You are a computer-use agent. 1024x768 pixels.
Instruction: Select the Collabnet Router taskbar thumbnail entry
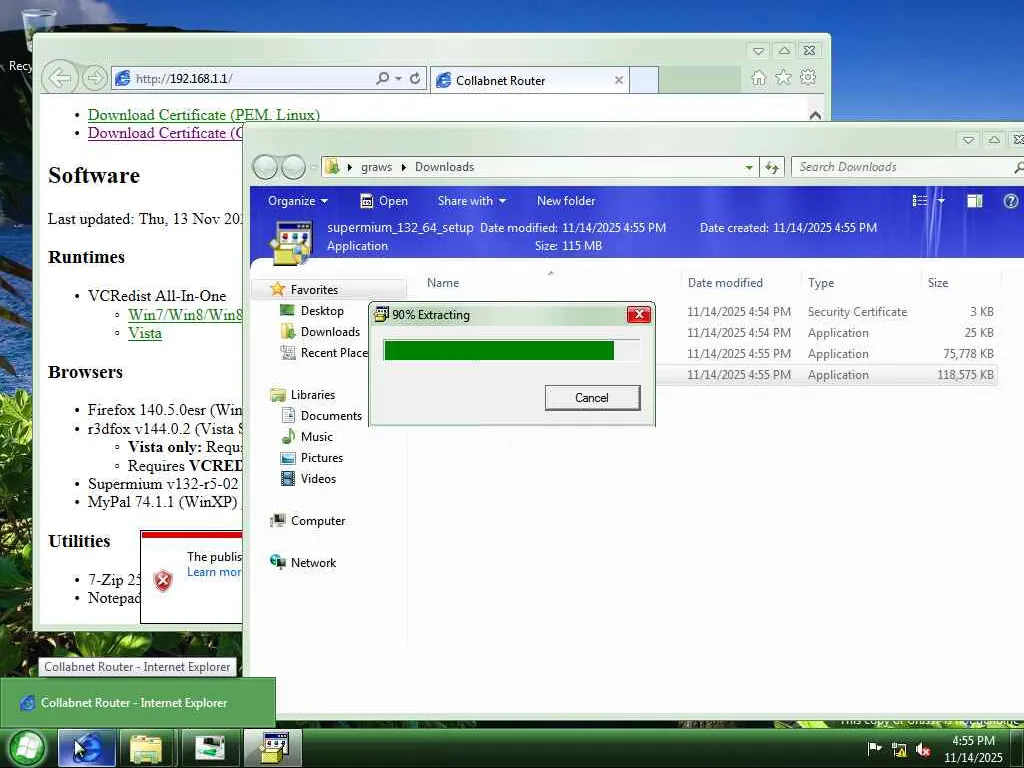pos(138,703)
